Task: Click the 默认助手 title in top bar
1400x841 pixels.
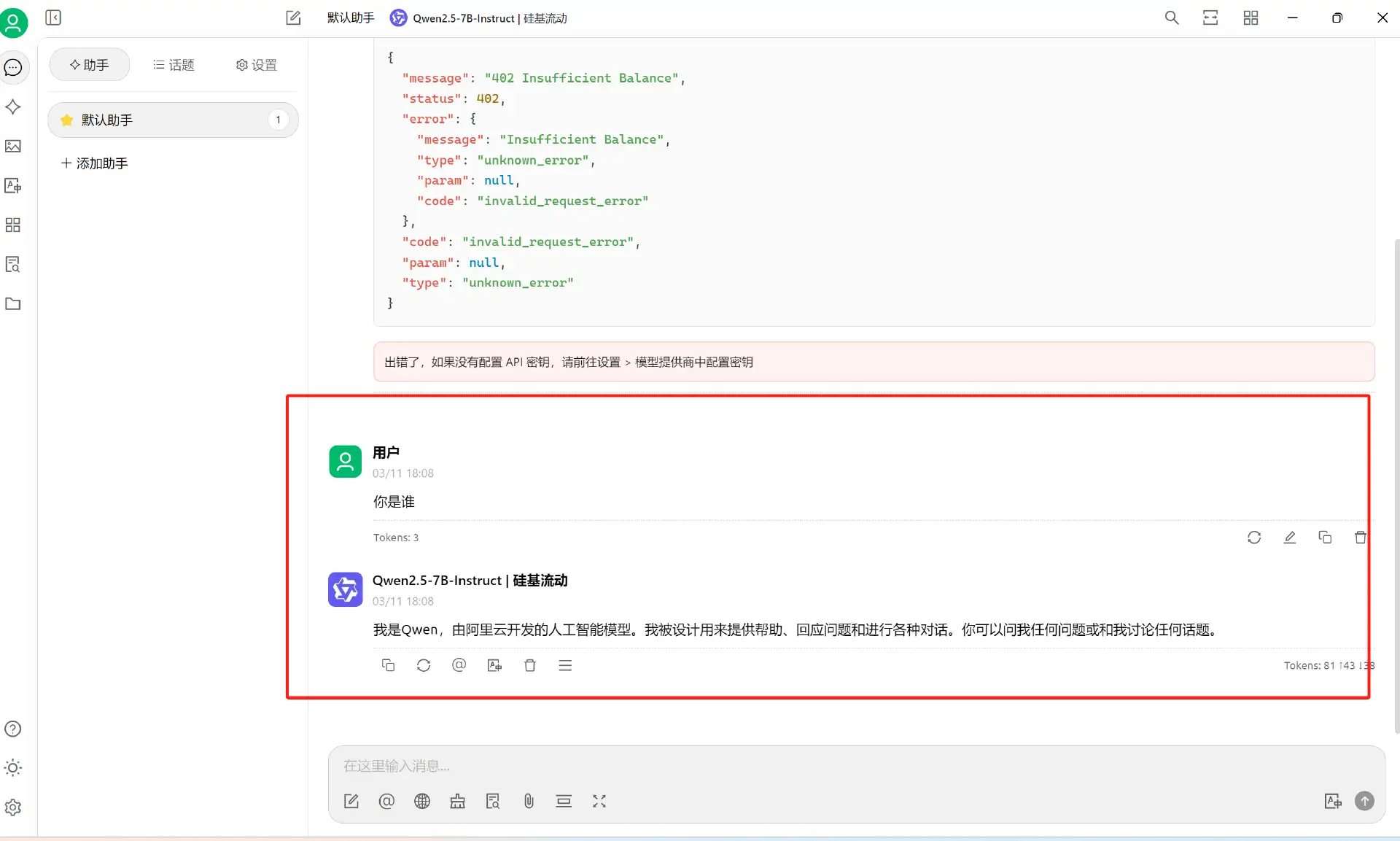Action: pyautogui.click(x=351, y=18)
